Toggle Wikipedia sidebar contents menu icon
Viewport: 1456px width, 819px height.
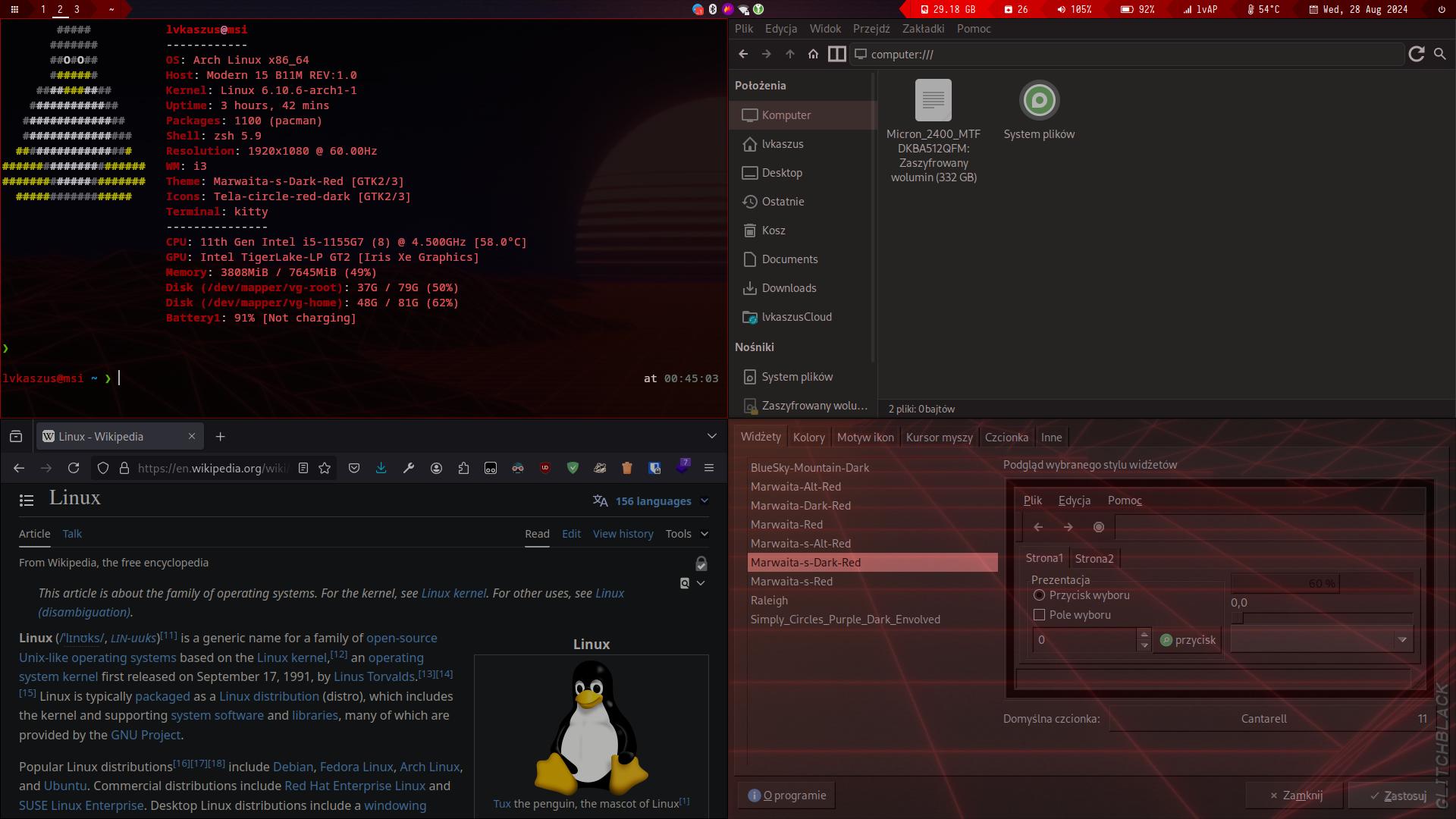tap(27, 500)
